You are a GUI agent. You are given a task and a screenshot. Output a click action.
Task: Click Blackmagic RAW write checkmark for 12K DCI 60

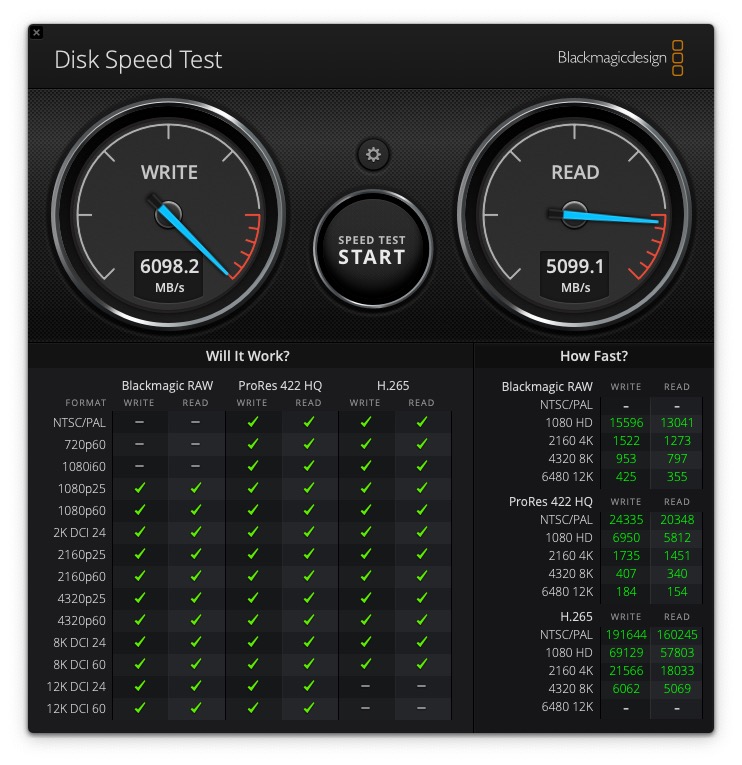(140, 708)
